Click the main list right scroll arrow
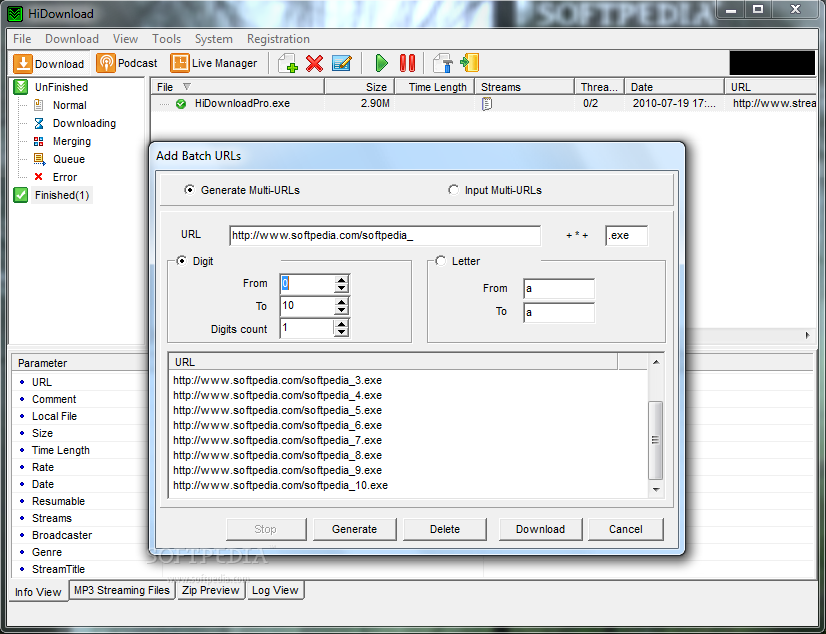The width and height of the screenshot is (826, 634). tap(808, 335)
